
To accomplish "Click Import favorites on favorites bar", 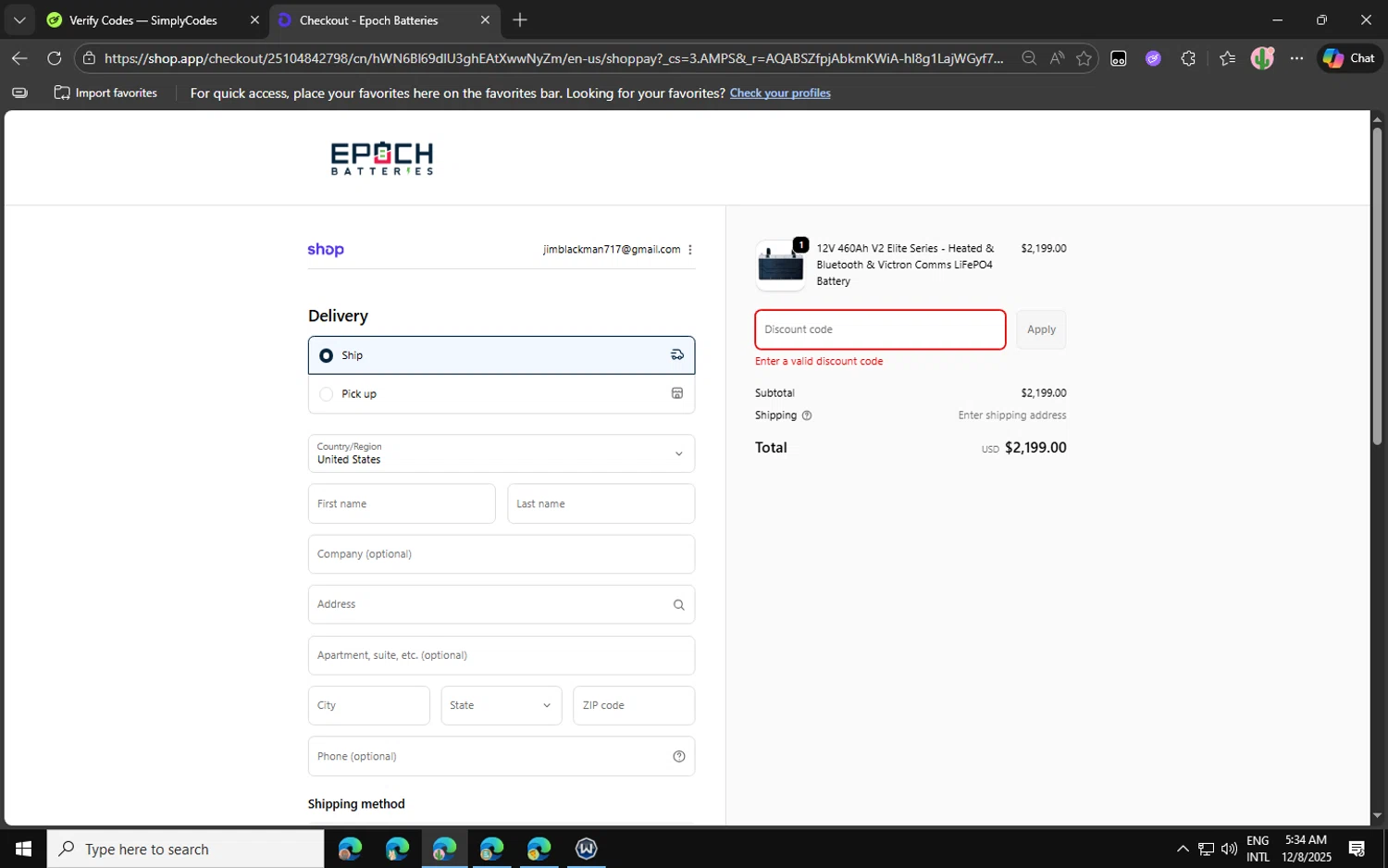I will pyautogui.click(x=105, y=93).
